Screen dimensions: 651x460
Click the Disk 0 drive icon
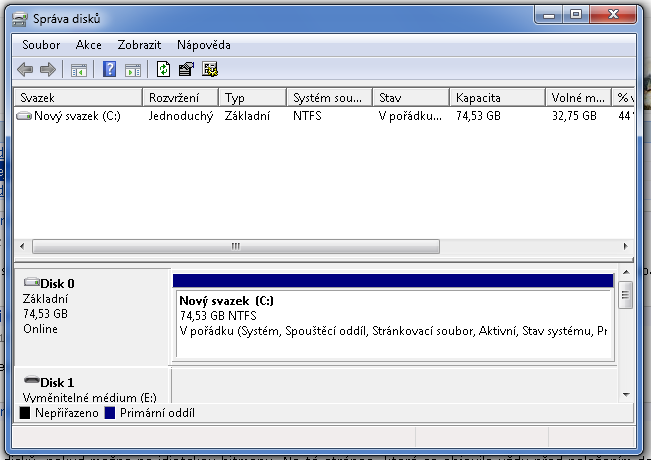(x=32, y=282)
